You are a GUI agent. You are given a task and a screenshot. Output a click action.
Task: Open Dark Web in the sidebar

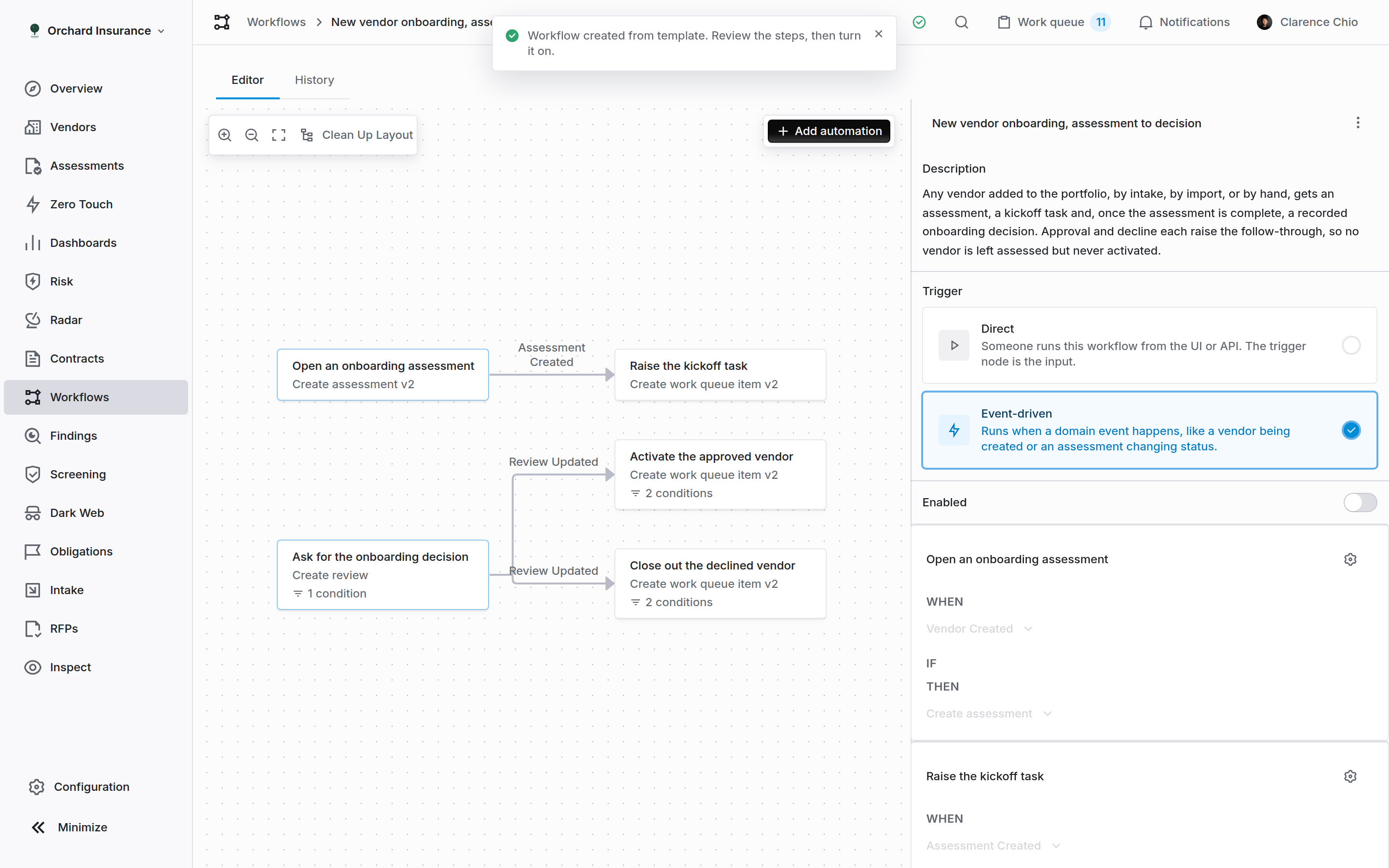[x=96, y=513]
